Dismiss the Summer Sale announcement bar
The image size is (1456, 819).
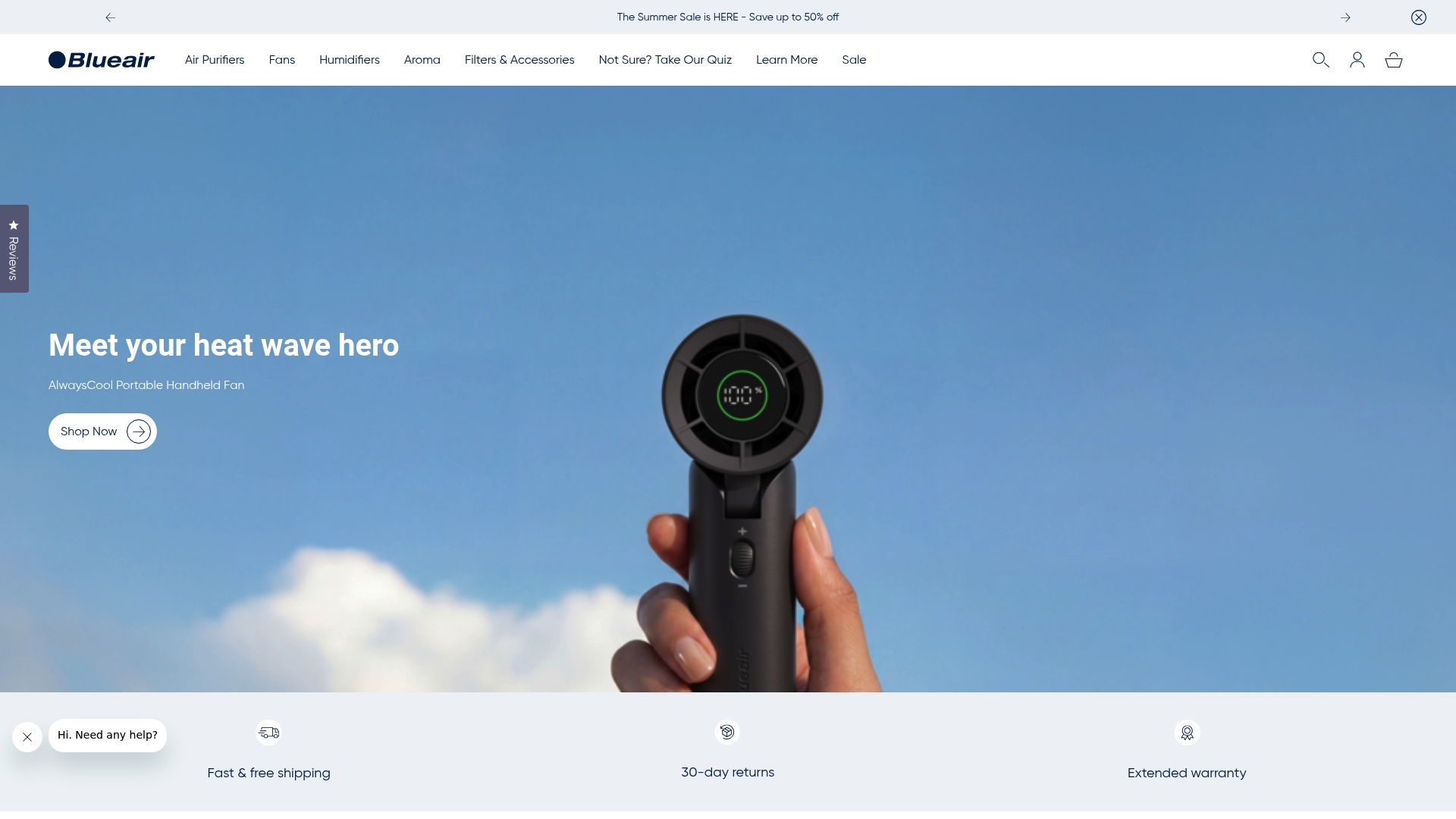[x=1419, y=17]
